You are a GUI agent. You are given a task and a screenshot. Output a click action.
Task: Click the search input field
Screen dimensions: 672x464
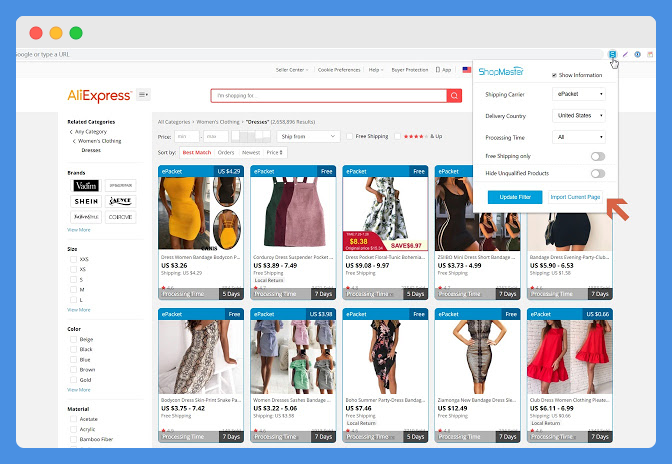[x=329, y=96]
